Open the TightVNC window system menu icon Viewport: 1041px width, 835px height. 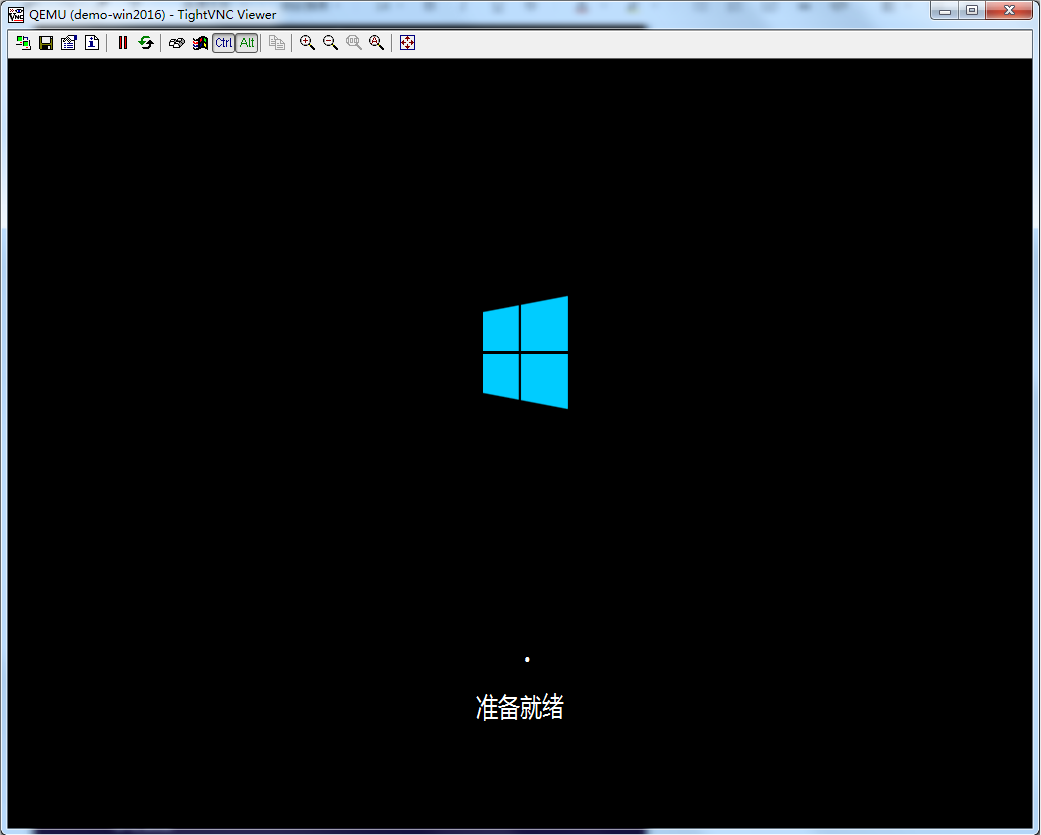click(16, 14)
